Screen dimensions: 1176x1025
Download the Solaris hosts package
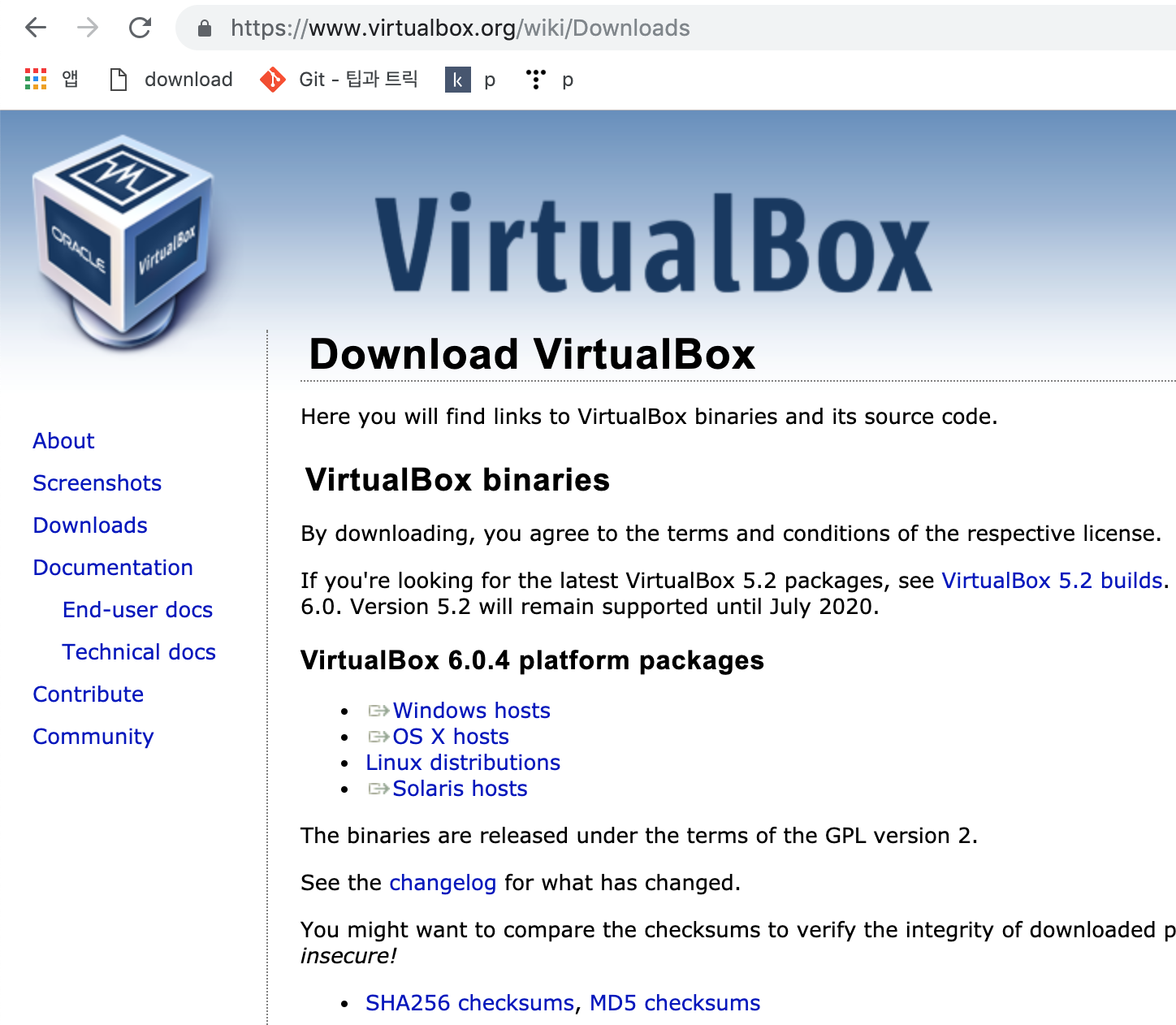pos(460,789)
